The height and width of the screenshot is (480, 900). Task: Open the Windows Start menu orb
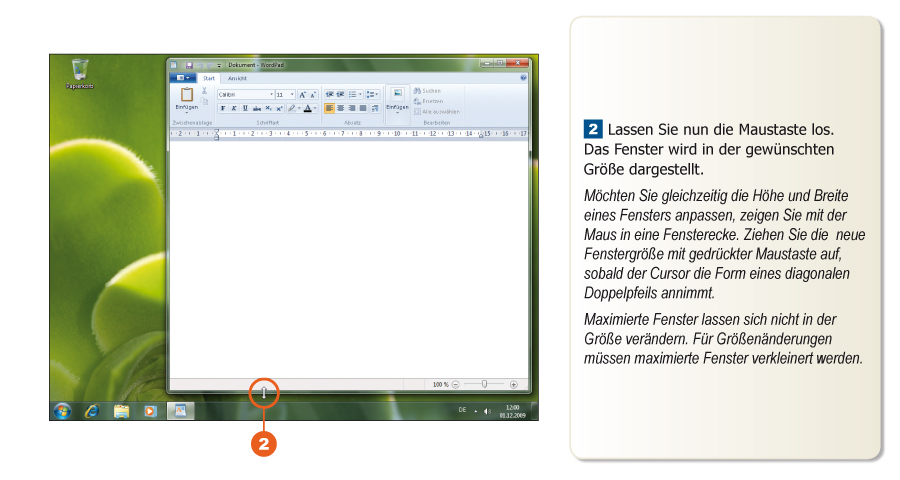point(63,410)
